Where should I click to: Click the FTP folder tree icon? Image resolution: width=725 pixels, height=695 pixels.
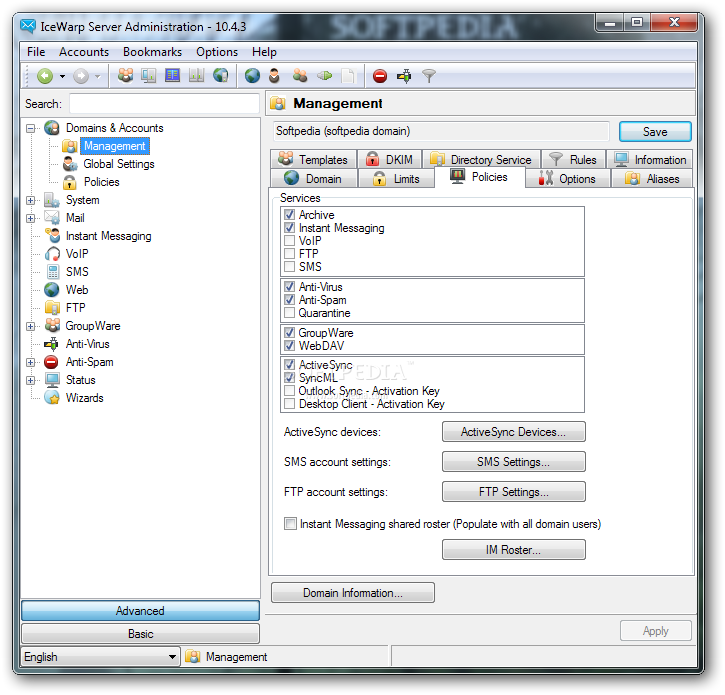point(53,308)
